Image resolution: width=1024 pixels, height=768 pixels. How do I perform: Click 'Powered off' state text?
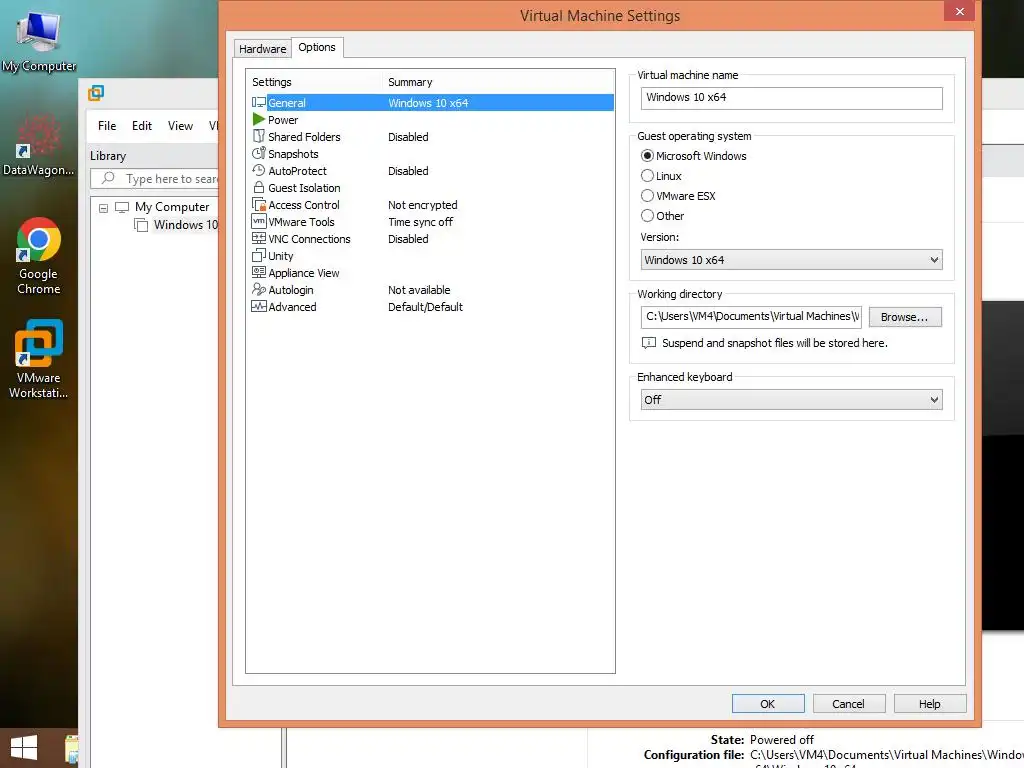782,739
